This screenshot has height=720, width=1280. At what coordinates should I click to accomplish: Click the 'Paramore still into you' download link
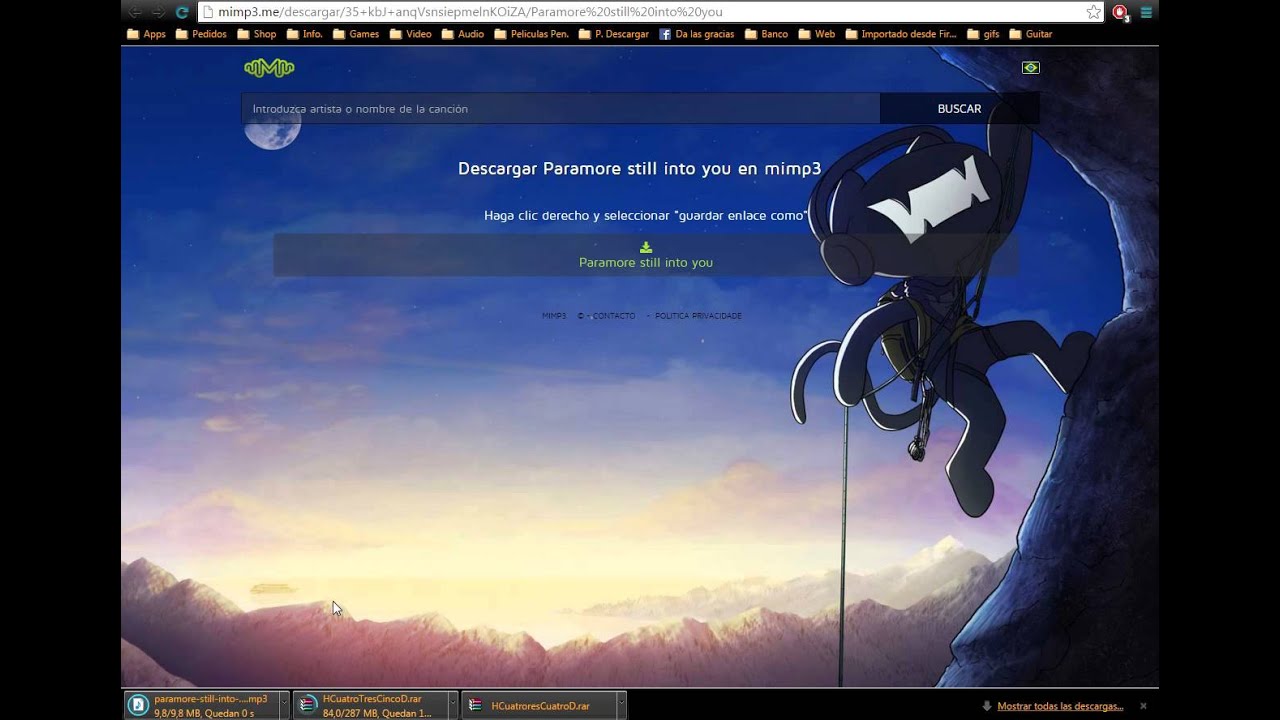[x=646, y=263]
